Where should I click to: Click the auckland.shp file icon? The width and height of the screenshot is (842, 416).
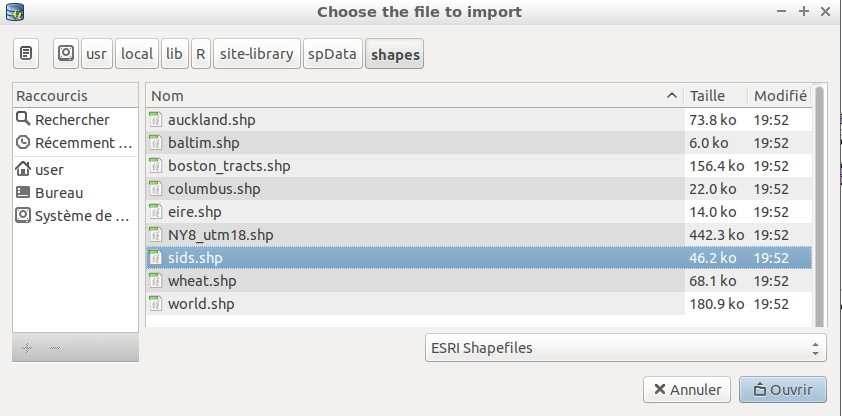156,120
